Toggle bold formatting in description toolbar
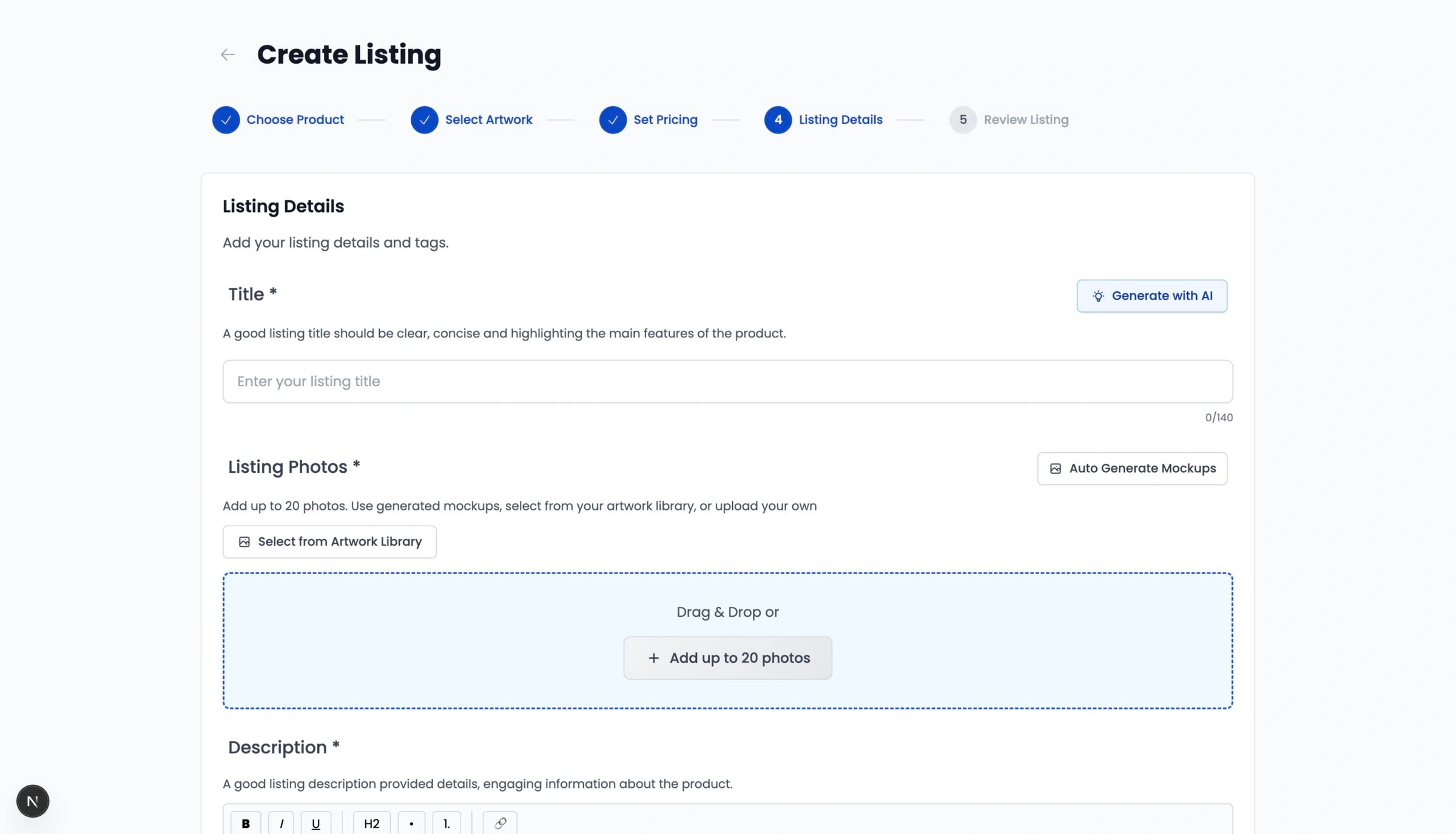 245,822
